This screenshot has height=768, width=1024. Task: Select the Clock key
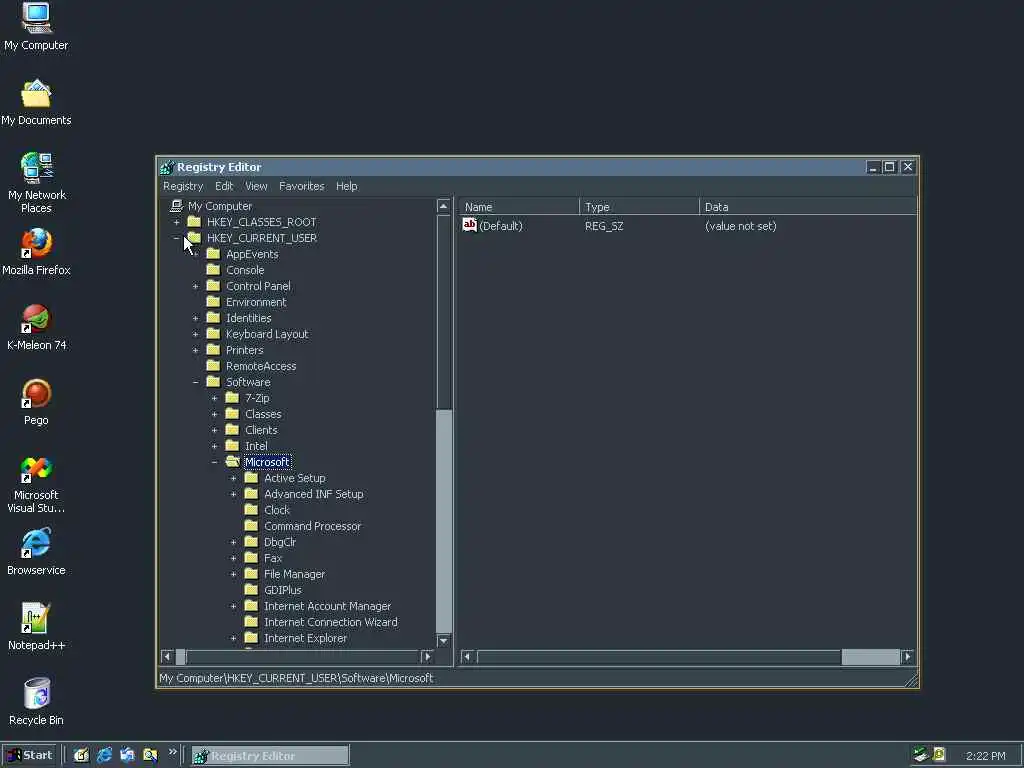click(277, 510)
